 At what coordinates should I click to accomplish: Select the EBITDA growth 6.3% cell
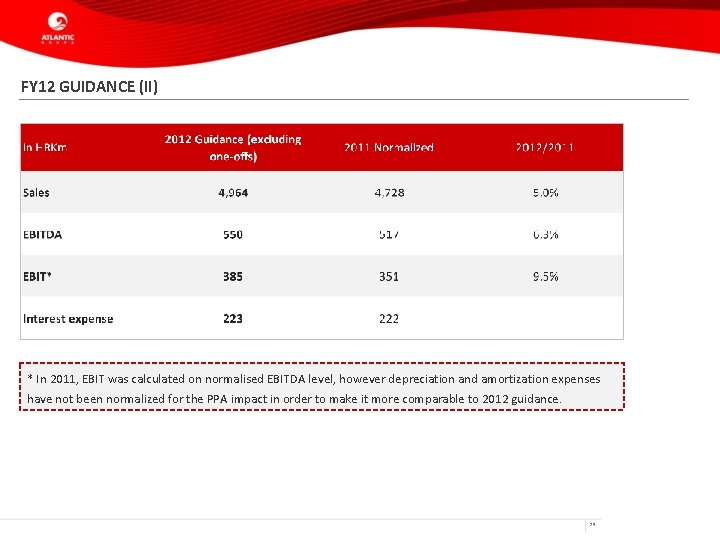[546, 235]
